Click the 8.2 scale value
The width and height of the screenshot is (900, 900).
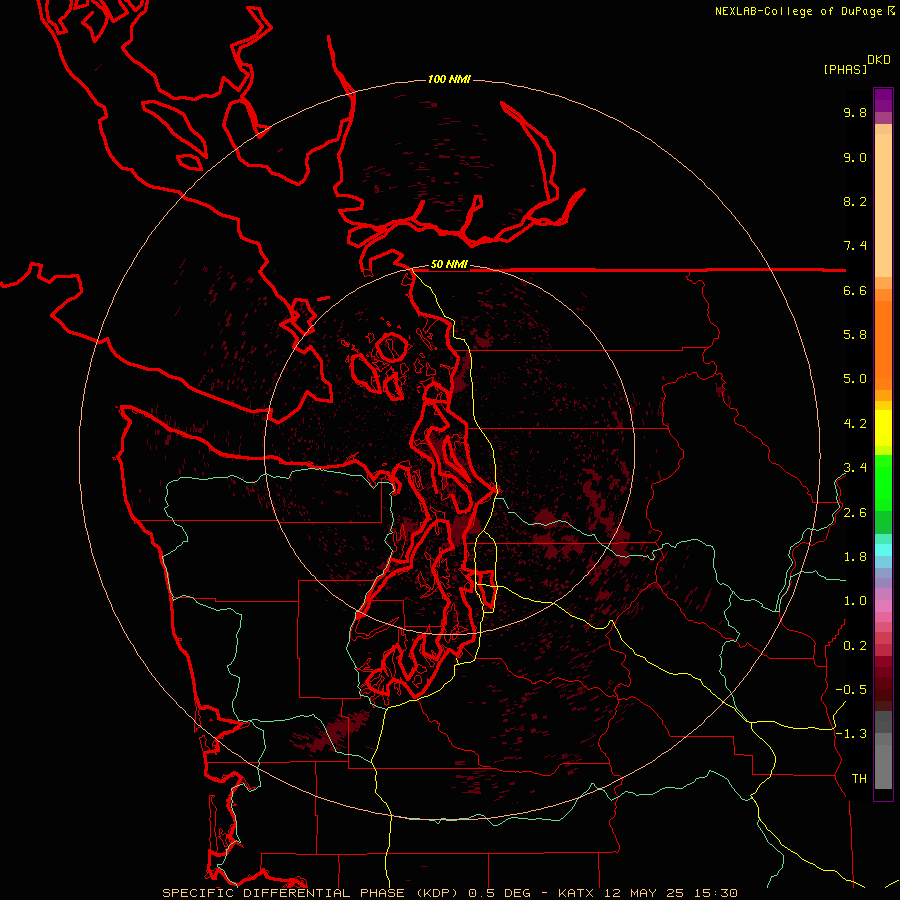tap(855, 201)
